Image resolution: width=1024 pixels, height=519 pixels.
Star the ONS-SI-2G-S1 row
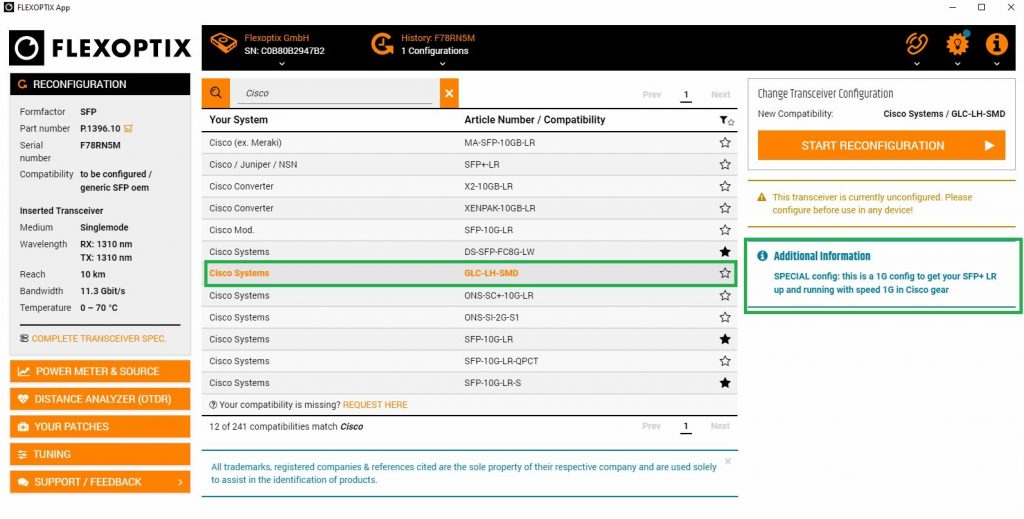pyautogui.click(x=725, y=317)
